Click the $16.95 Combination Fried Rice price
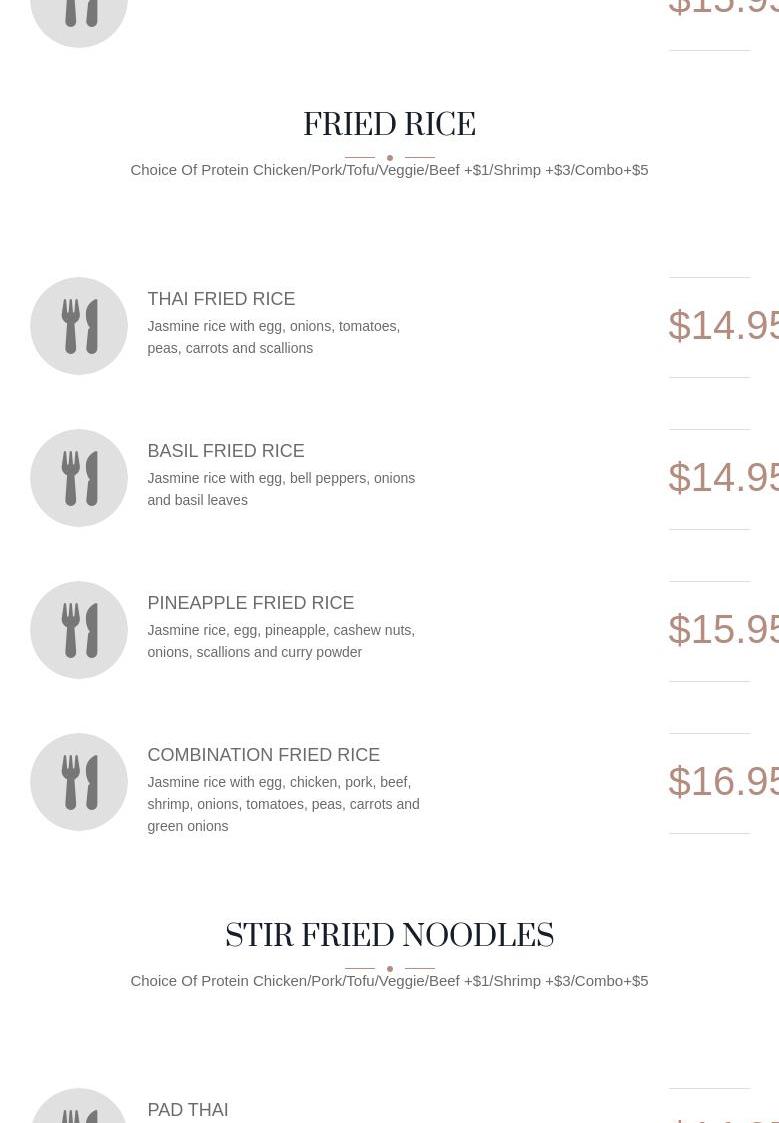 pyautogui.click(x=723, y=782)
